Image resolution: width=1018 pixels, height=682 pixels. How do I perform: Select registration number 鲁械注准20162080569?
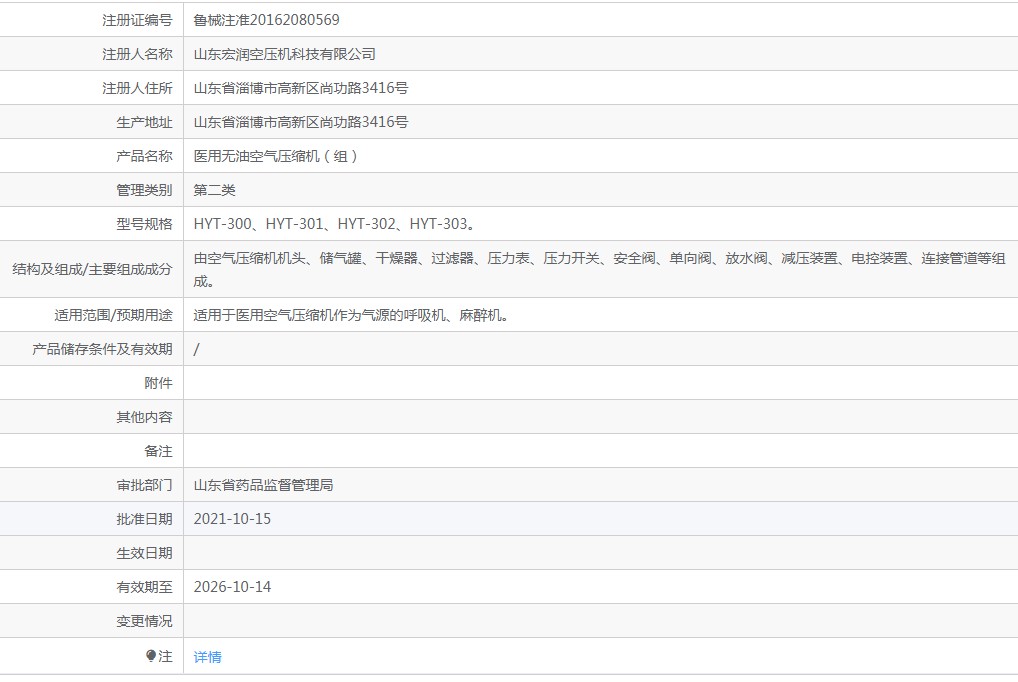[266, 20]
